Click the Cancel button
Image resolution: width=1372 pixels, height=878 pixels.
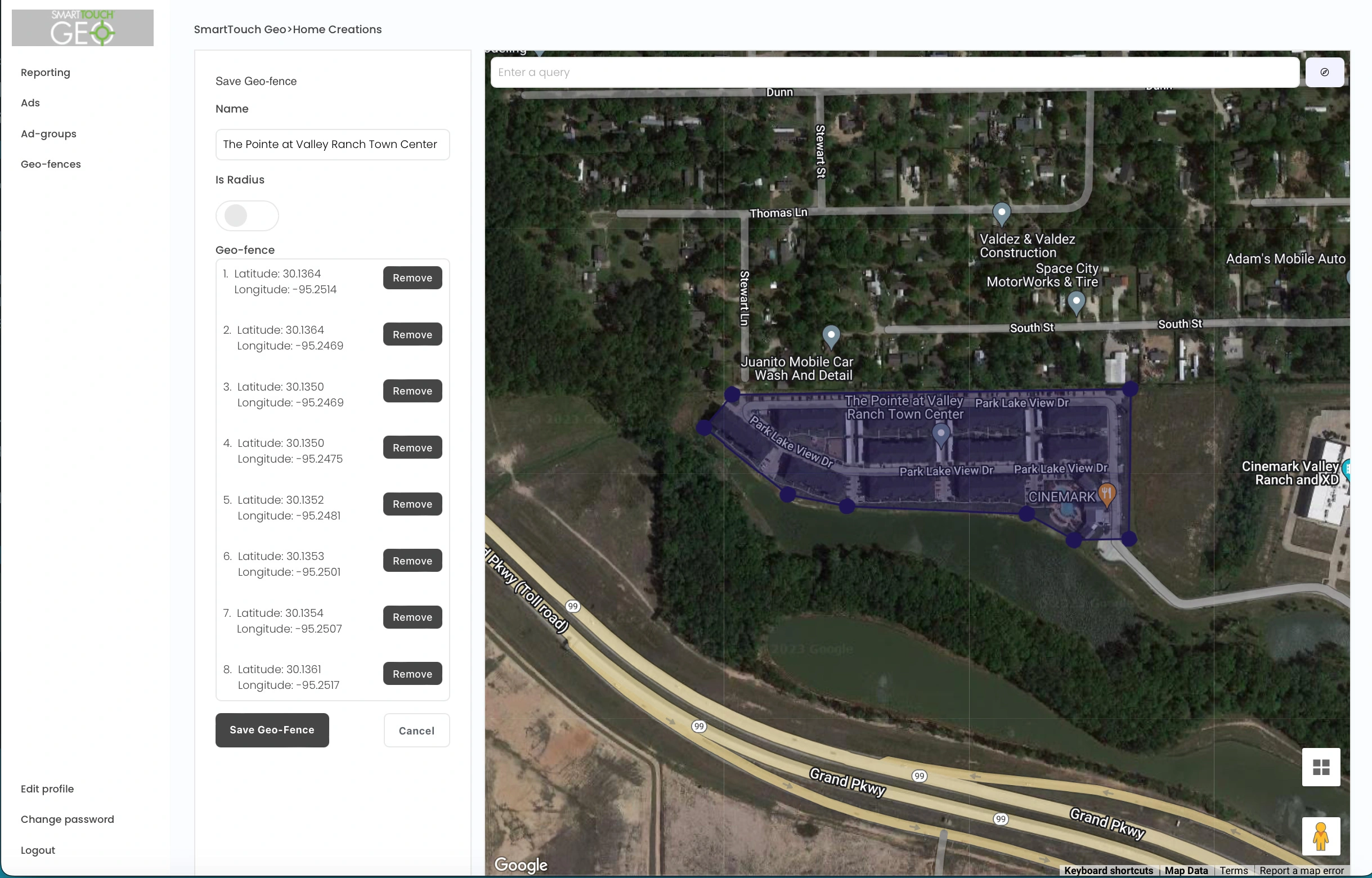tap(416, 731)
